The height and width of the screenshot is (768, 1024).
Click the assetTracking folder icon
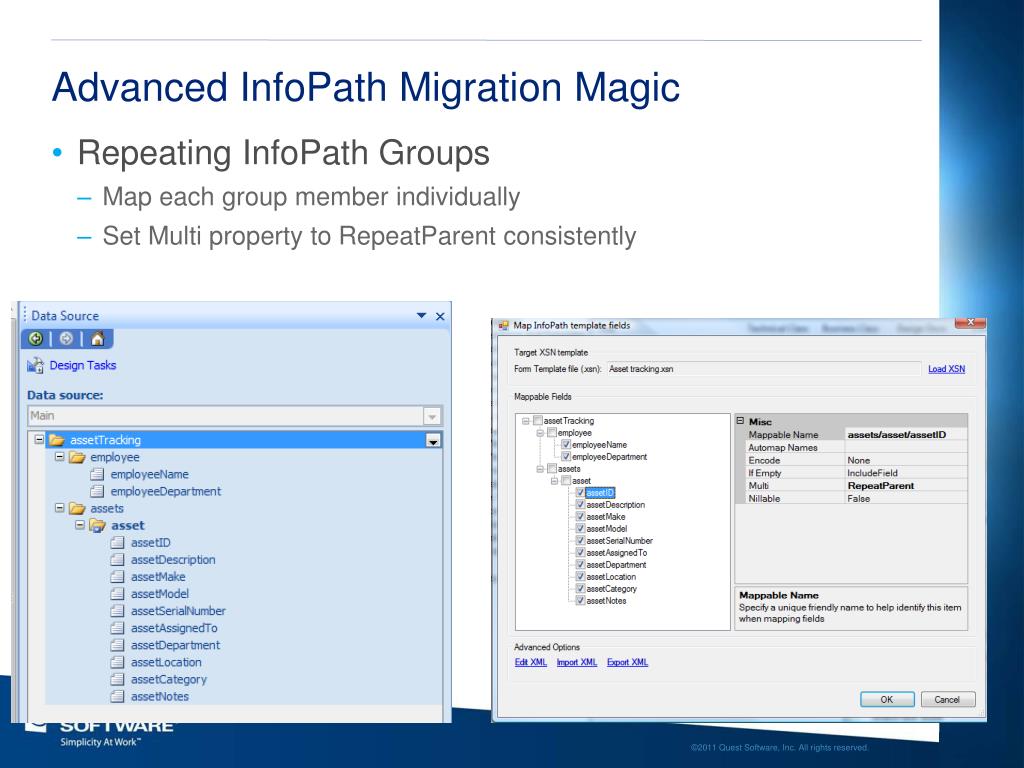click(57, 440)
